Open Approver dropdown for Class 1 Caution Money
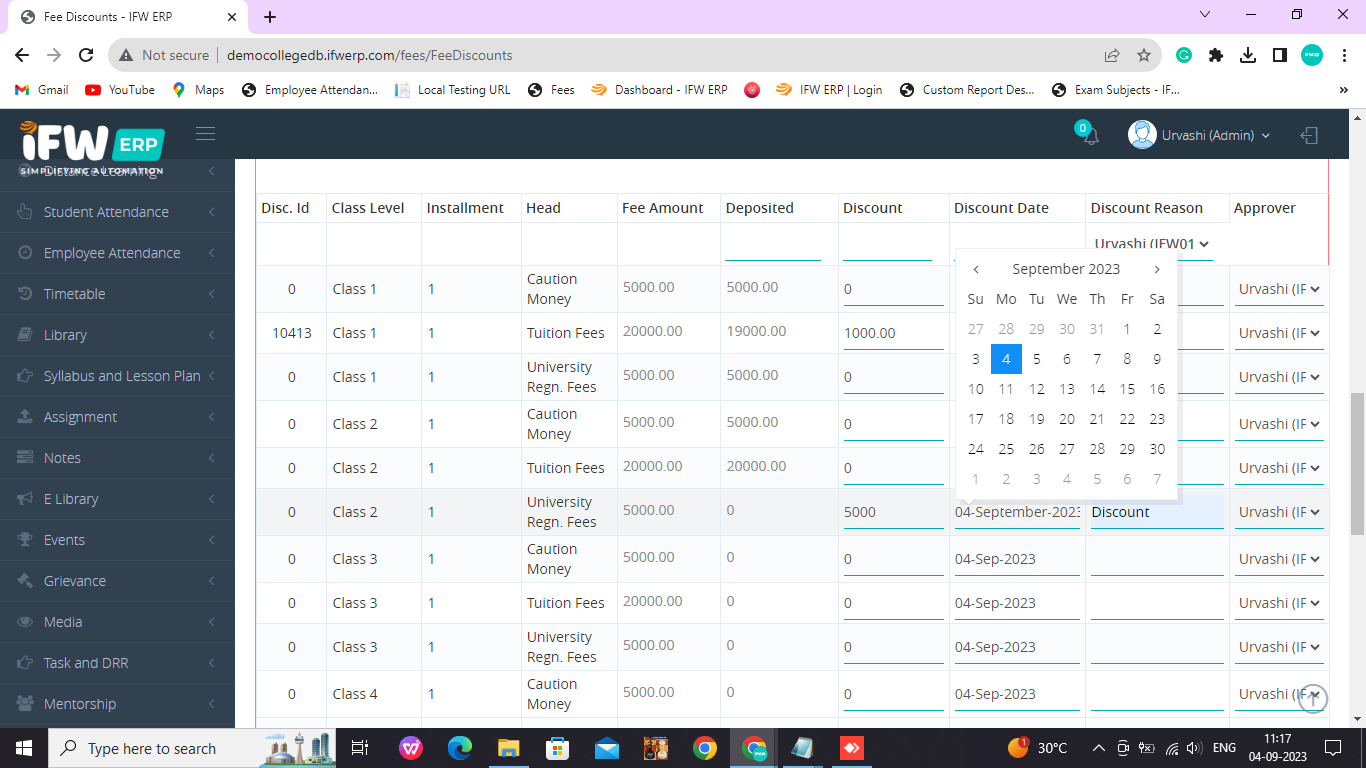 point(1279,289)
